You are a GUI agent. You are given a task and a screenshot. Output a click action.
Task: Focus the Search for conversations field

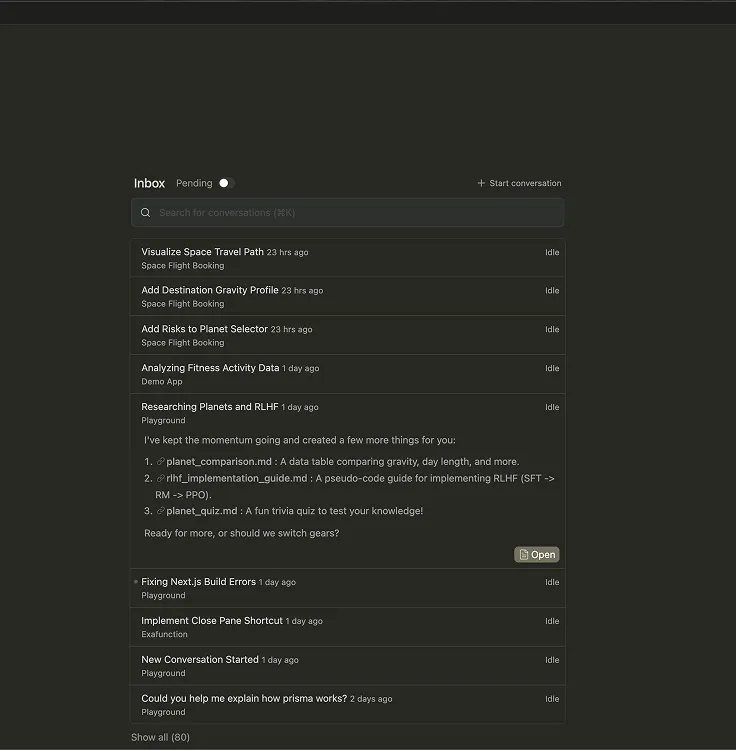click(x=350, y=213)
